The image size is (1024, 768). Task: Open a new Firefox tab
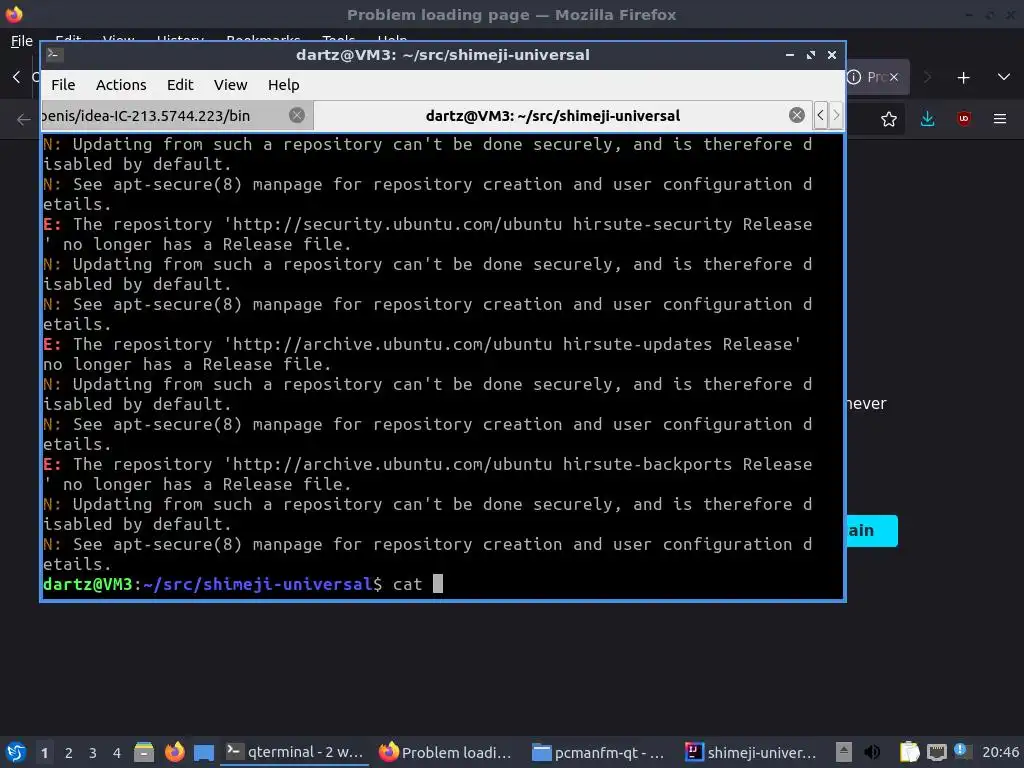(963, 78)
